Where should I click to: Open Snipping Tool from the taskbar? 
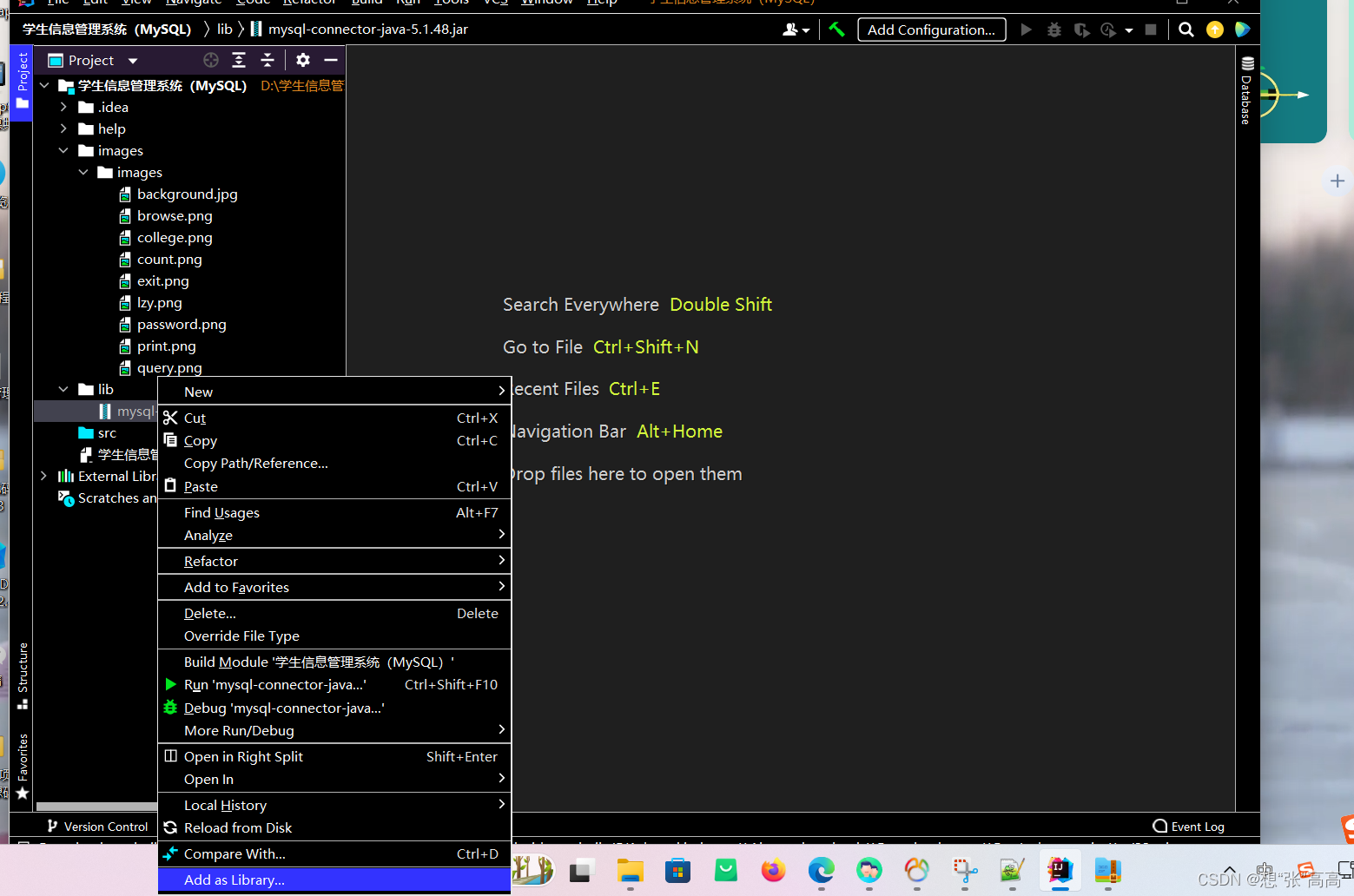(964, 871)
